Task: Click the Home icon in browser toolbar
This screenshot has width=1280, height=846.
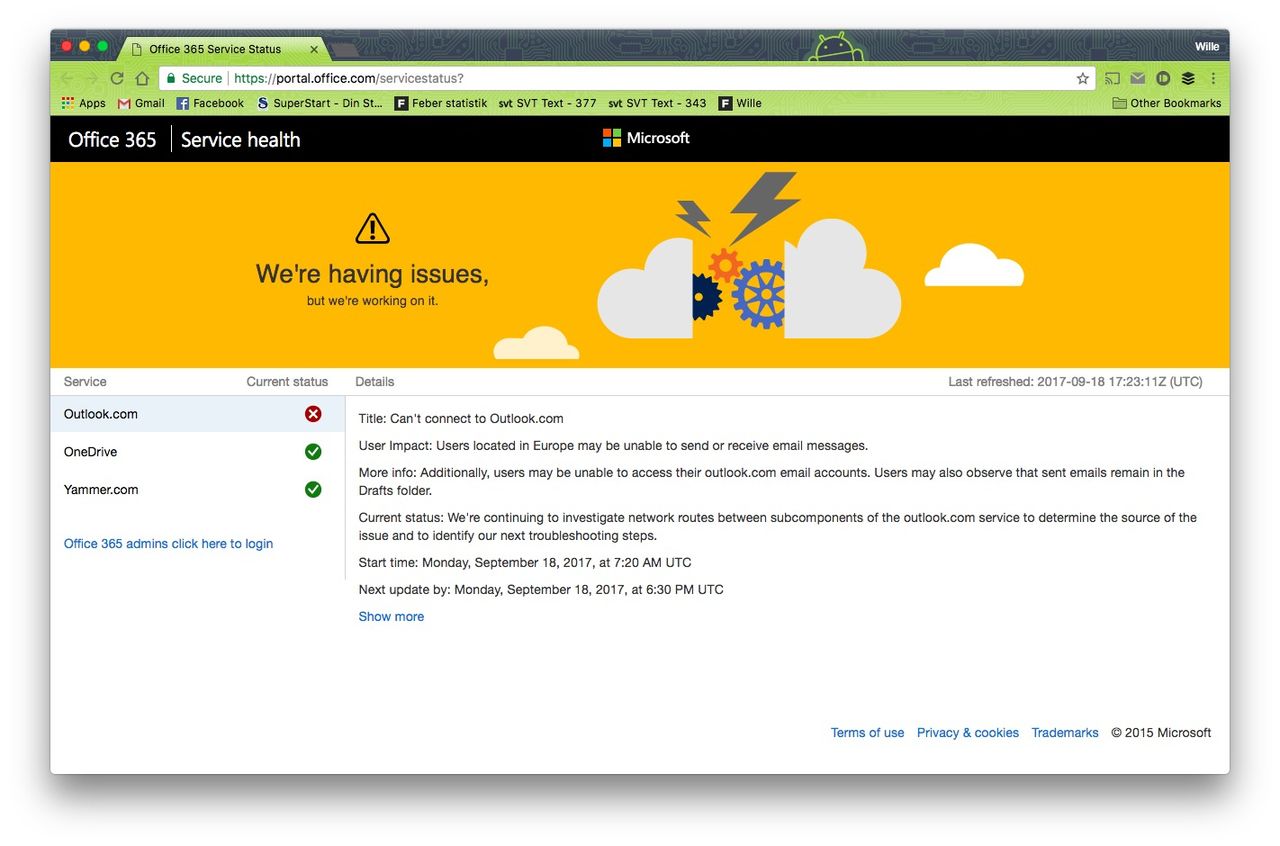Action: (142, 78)
